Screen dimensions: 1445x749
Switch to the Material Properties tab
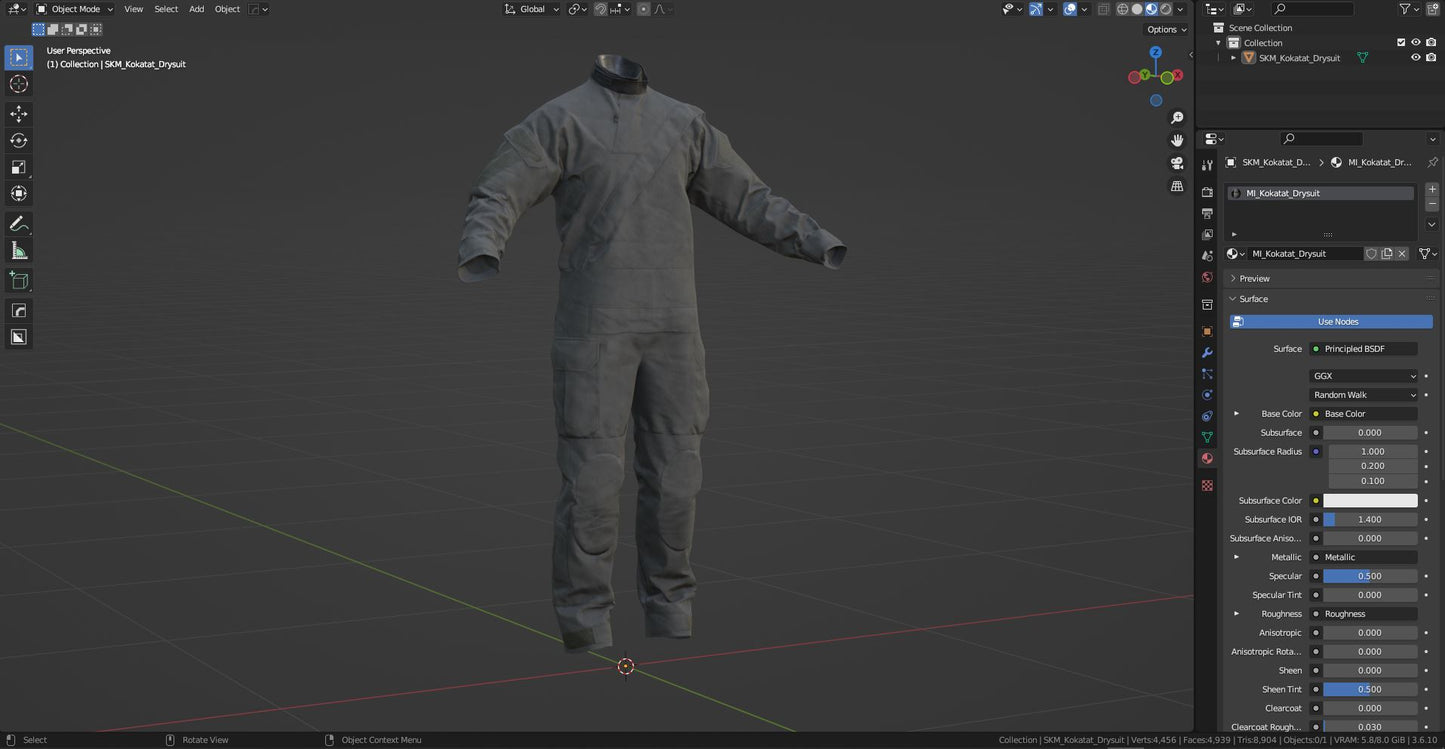coord(1207,458)
